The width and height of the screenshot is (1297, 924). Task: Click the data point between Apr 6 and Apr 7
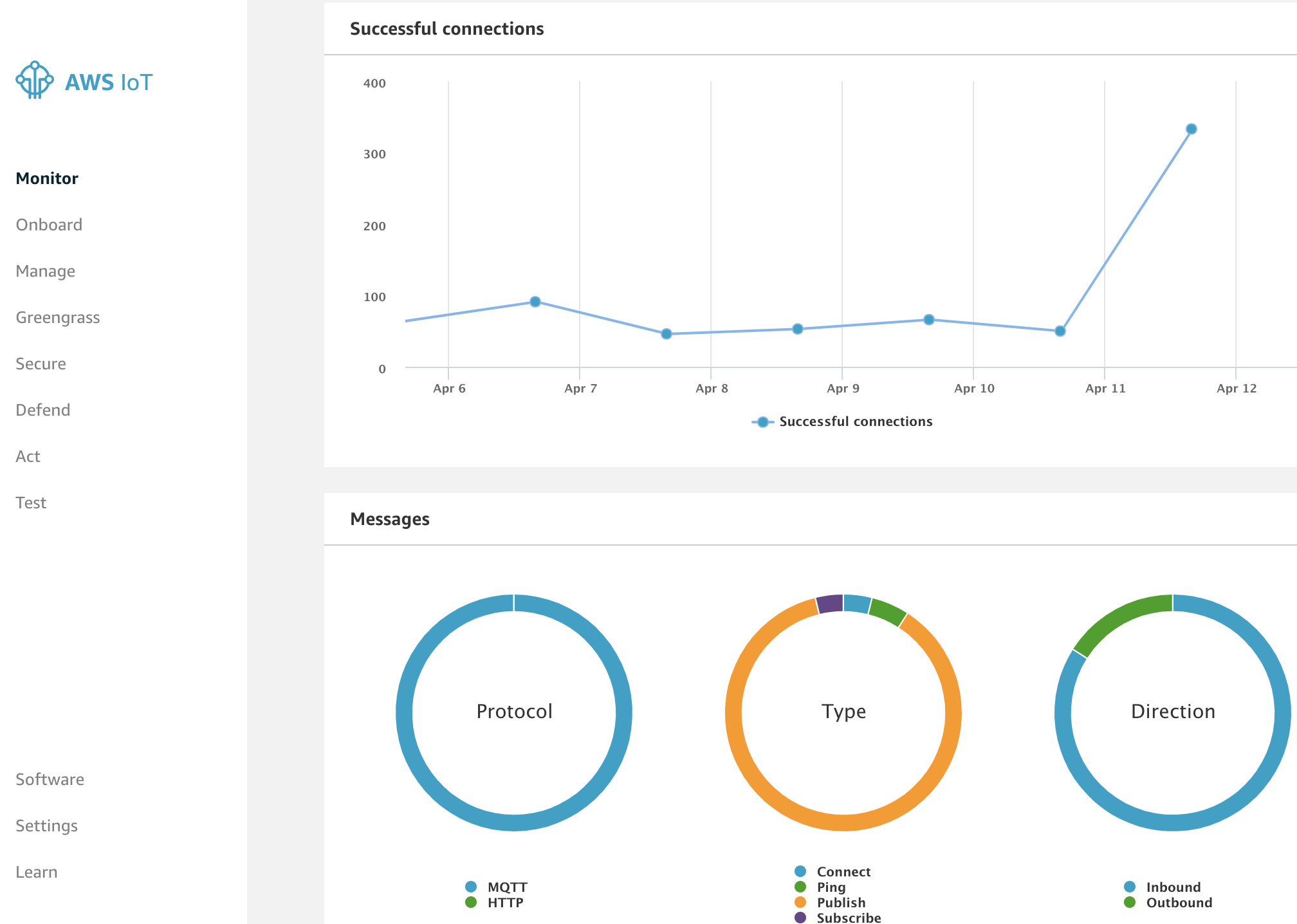click(x=535, y=302)
